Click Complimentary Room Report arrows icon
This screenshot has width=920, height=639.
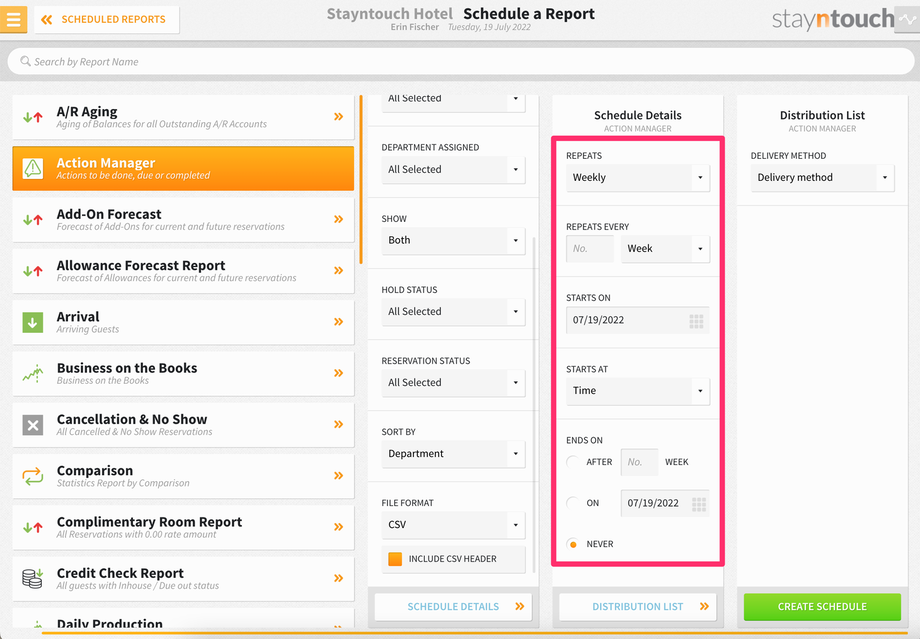click(33, 527)
